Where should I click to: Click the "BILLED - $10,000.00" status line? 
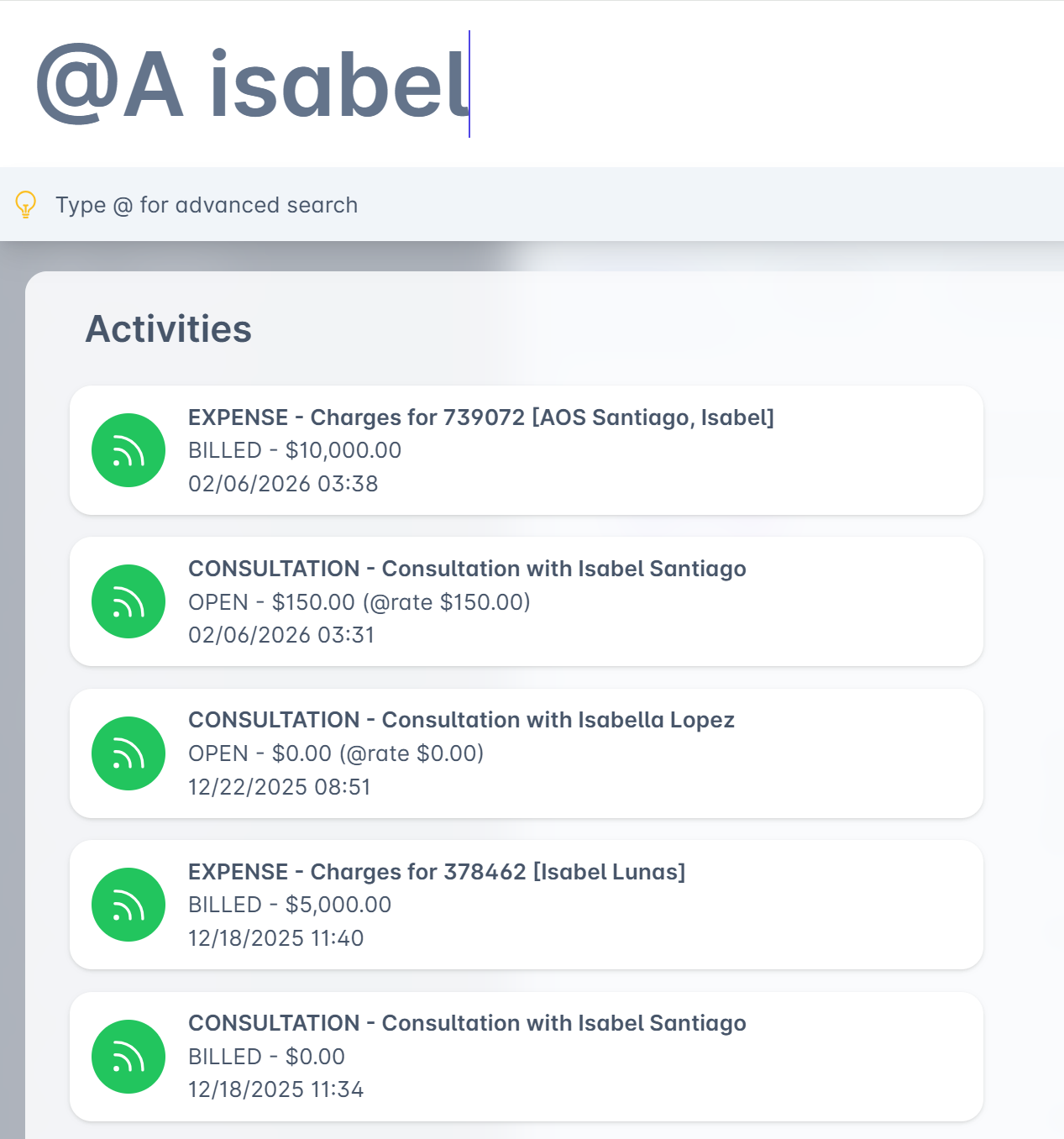pos(295,450)
